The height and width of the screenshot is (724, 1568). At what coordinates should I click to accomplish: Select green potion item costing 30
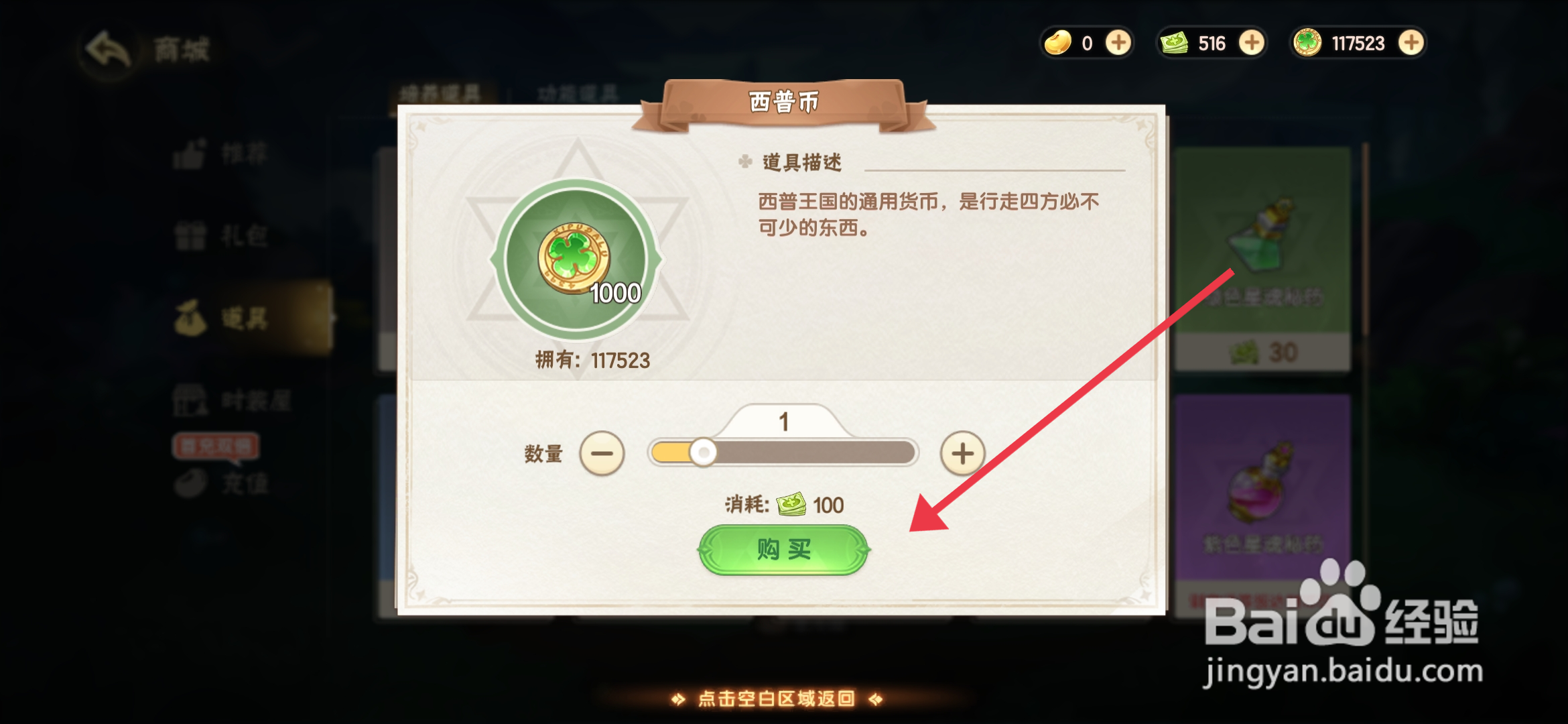[x=1262, y=258]
